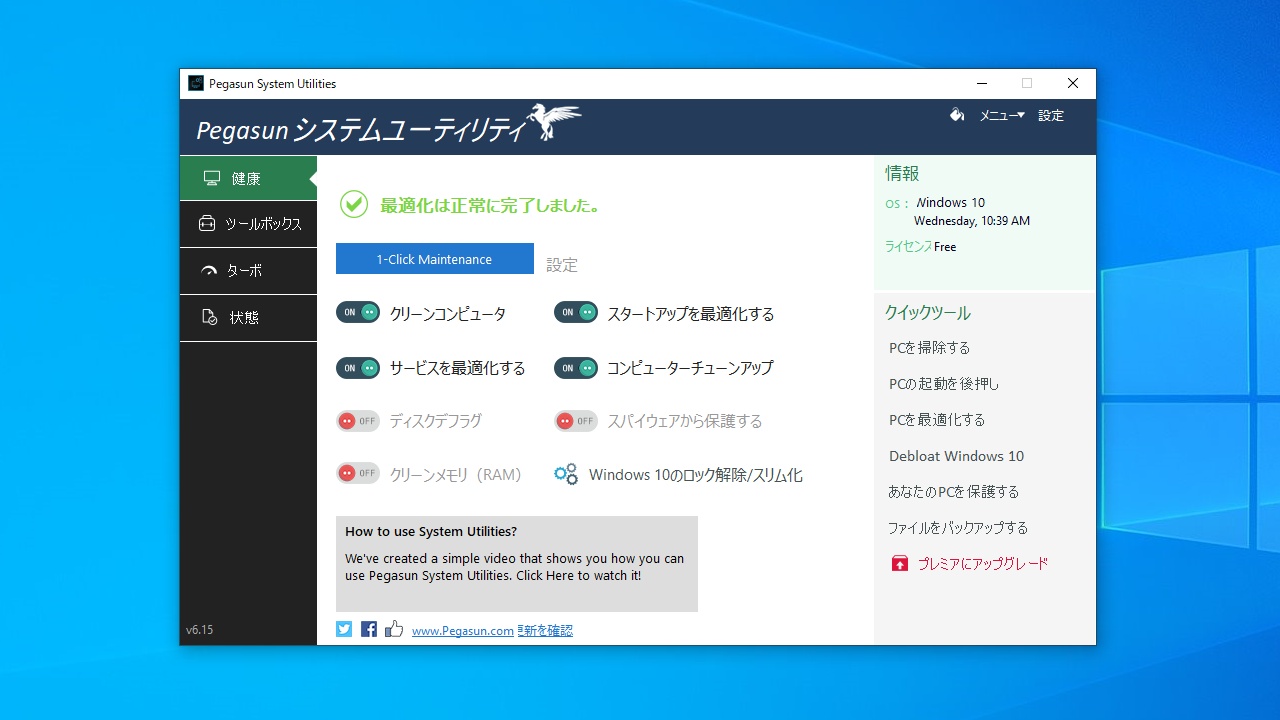Screen dimensions: 1280x720
Task: Toggle off クリーンコンピュータ switch
Action: tap(358, 312)
